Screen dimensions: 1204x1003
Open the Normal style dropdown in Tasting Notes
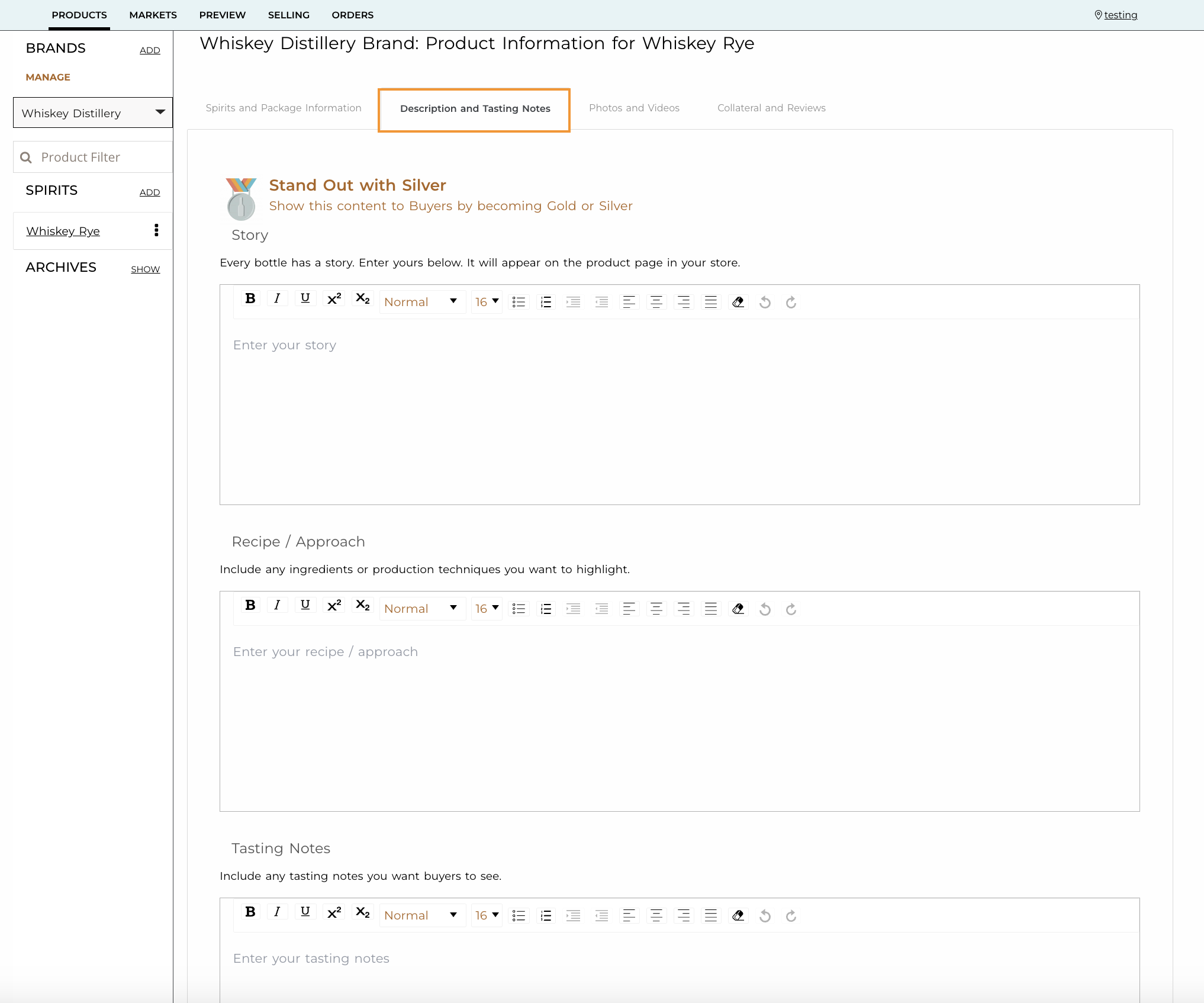coord(421,915)
